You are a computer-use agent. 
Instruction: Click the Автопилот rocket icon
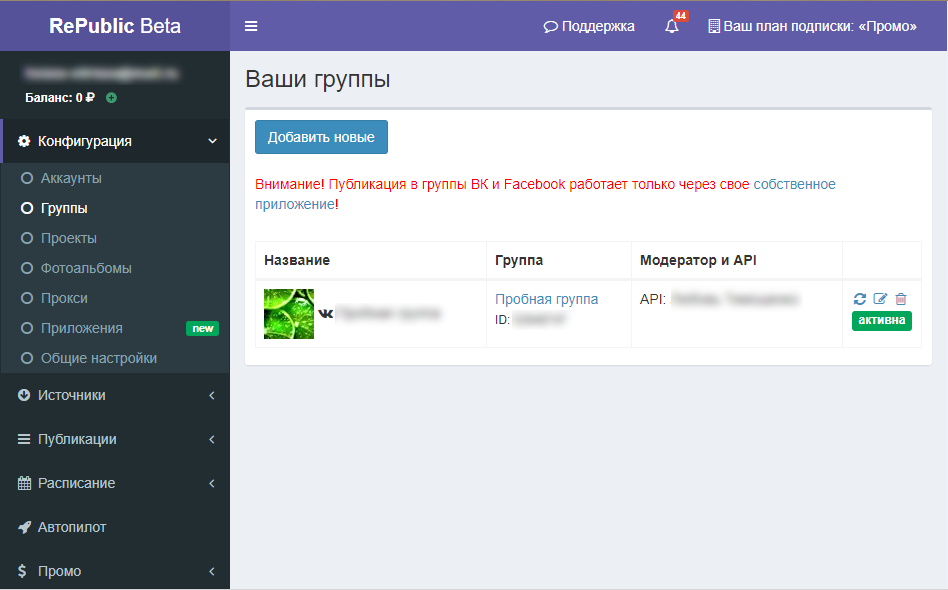(24, 527)
